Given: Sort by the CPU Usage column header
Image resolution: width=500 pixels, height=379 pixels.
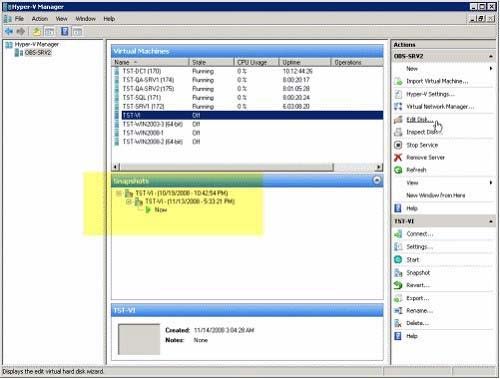Looking at the screenshot, I should (256, 62).
